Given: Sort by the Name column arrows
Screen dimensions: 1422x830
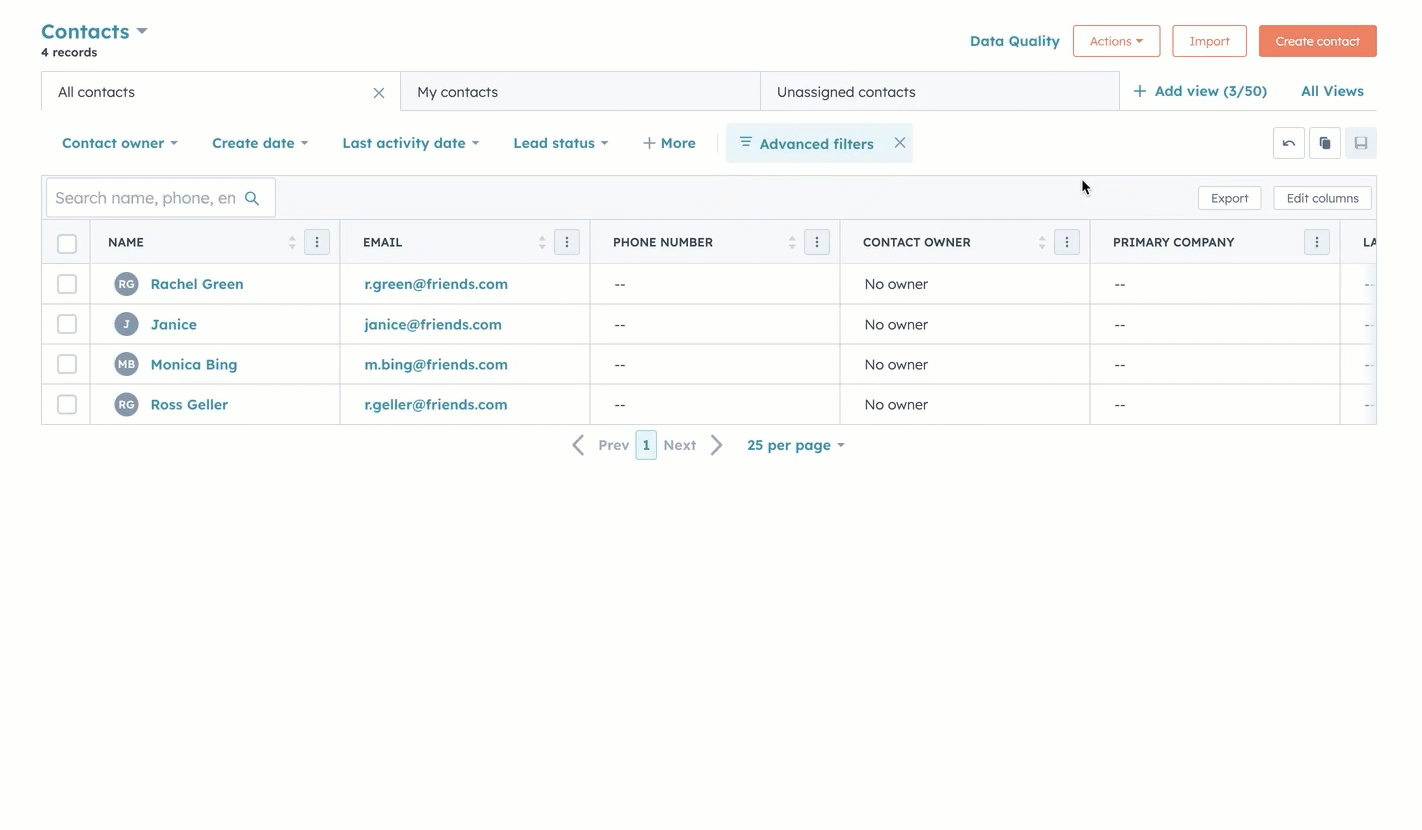Looking at the screenshot, I should pyautogui.click(x=292, y=242).
